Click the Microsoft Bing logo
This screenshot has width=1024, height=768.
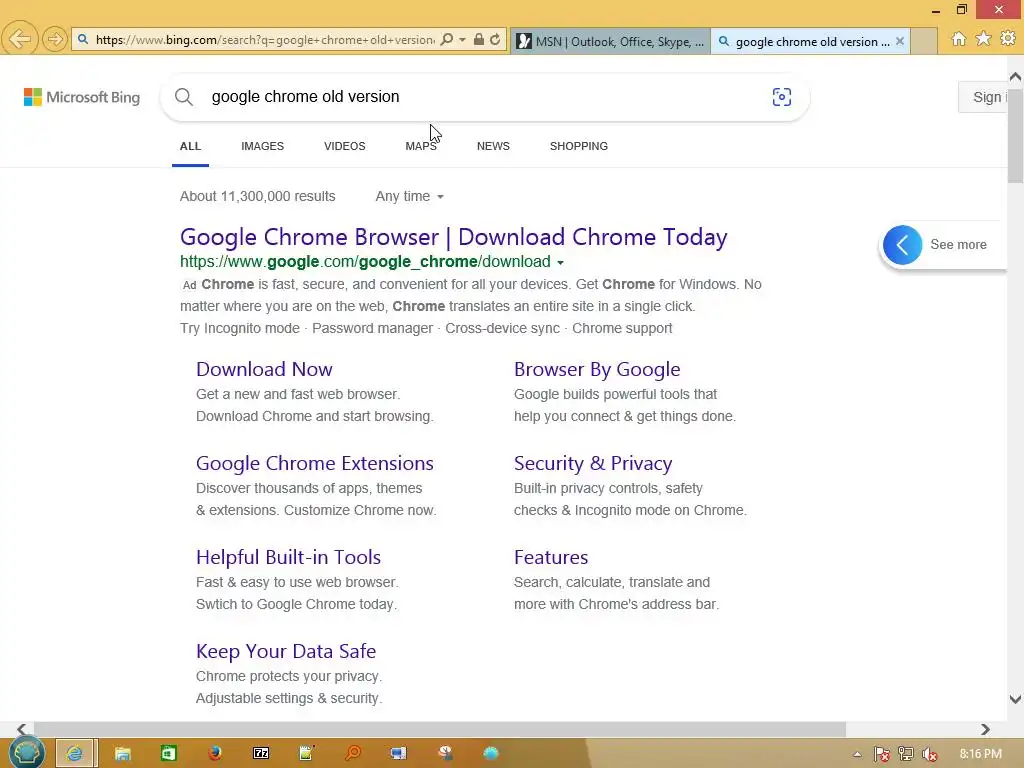pyautogui.click(x=82, y=97)
